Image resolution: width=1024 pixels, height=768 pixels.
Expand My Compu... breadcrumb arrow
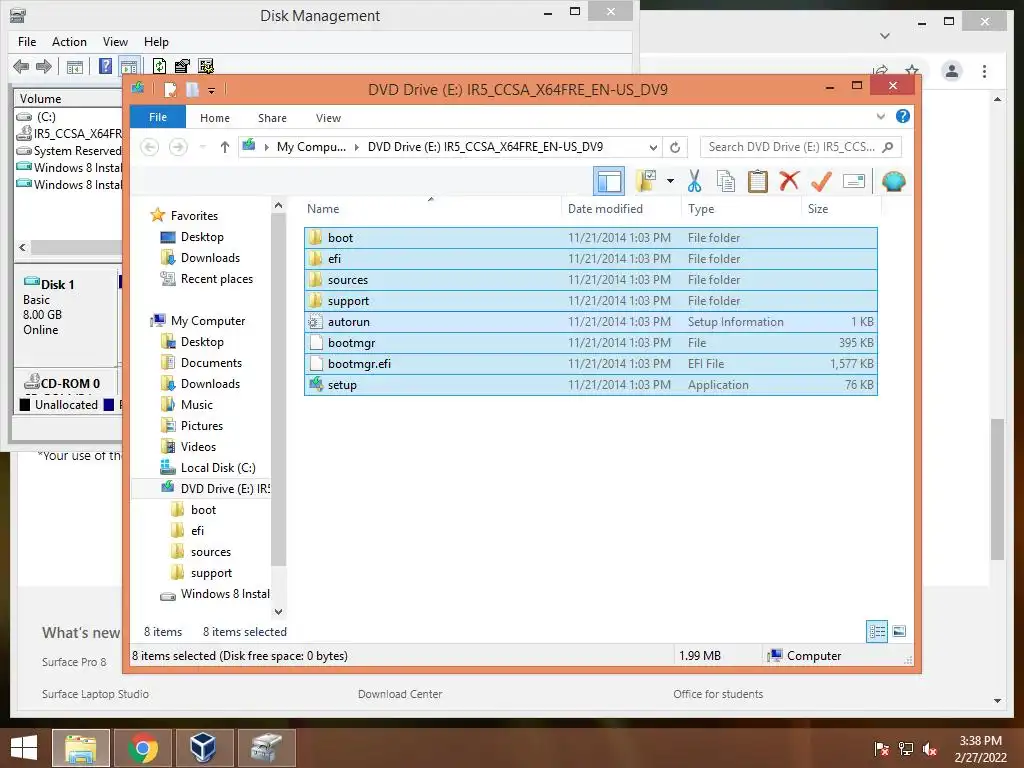[357, 147]
